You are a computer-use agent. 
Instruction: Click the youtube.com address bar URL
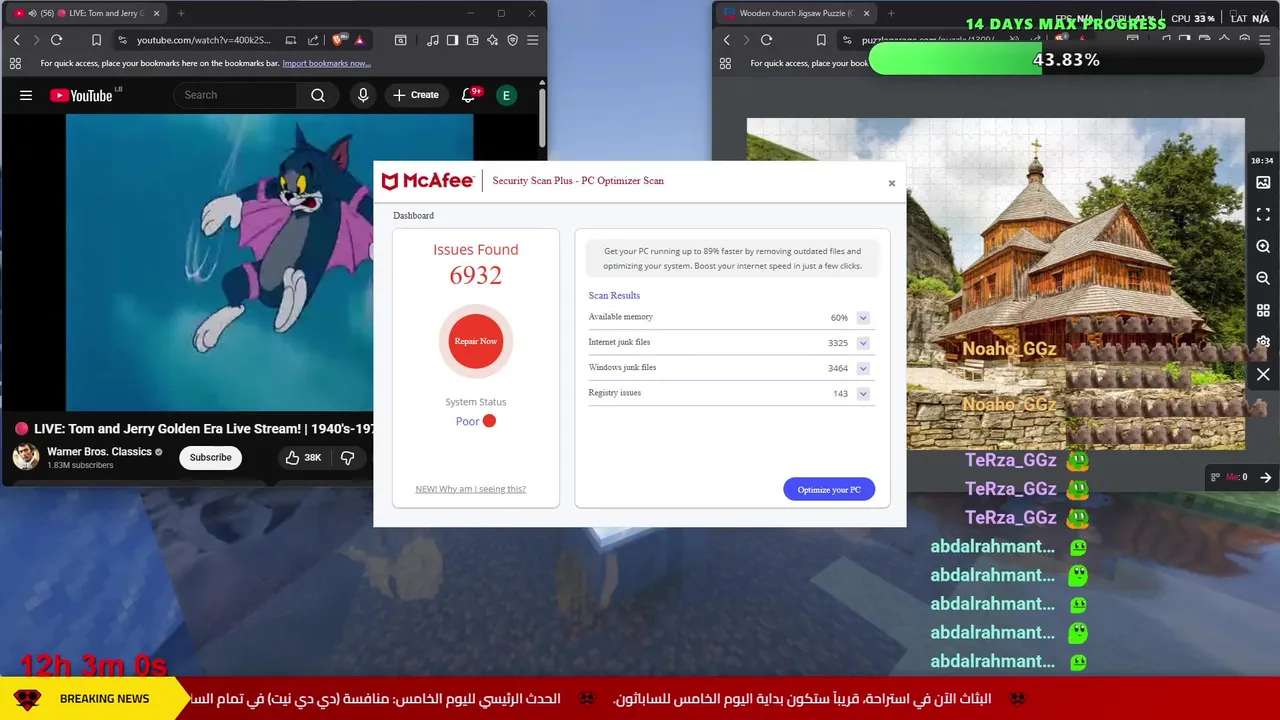click(204, 40)
